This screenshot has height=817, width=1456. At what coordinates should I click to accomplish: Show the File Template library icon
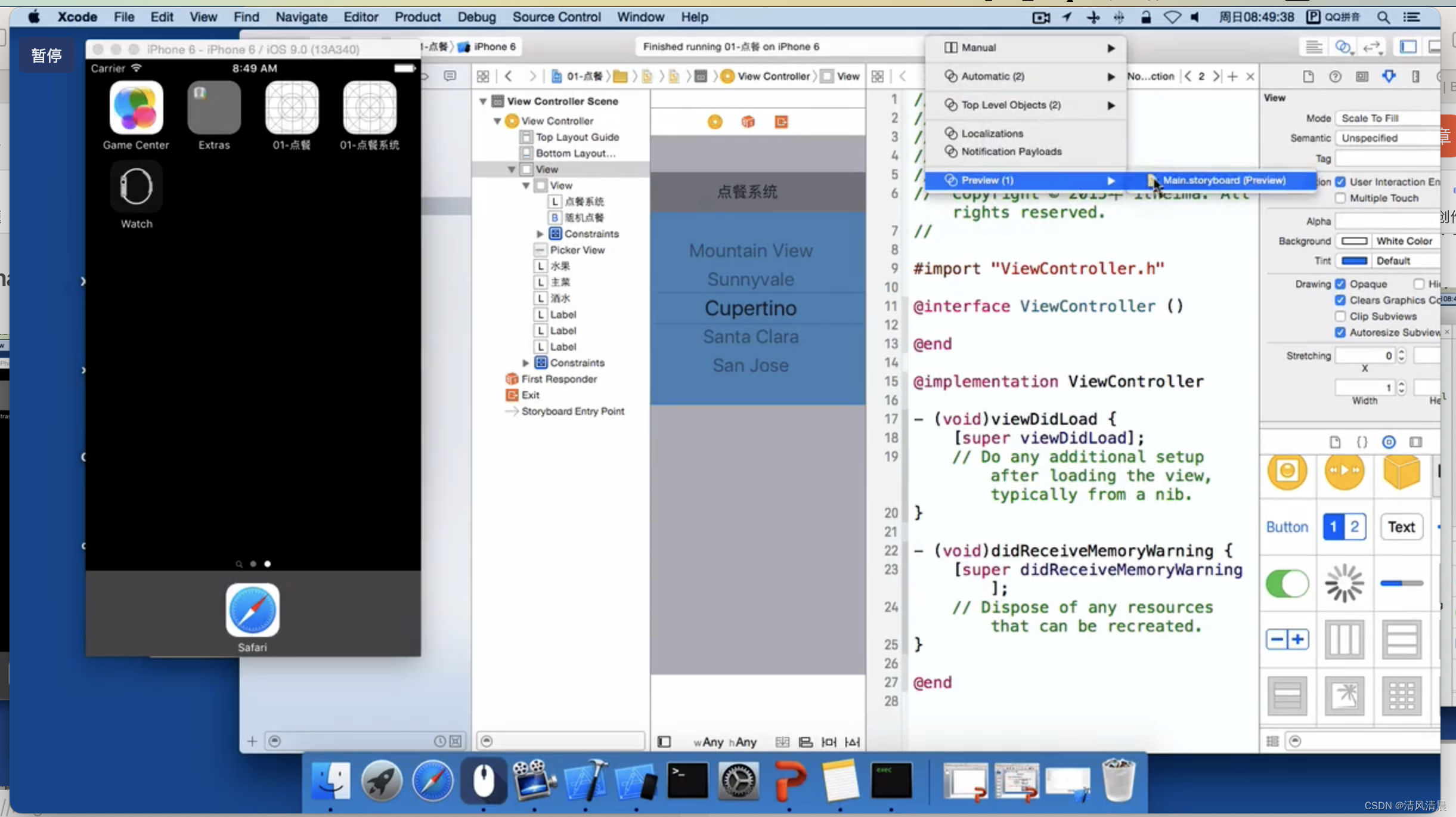(1335, 442)
